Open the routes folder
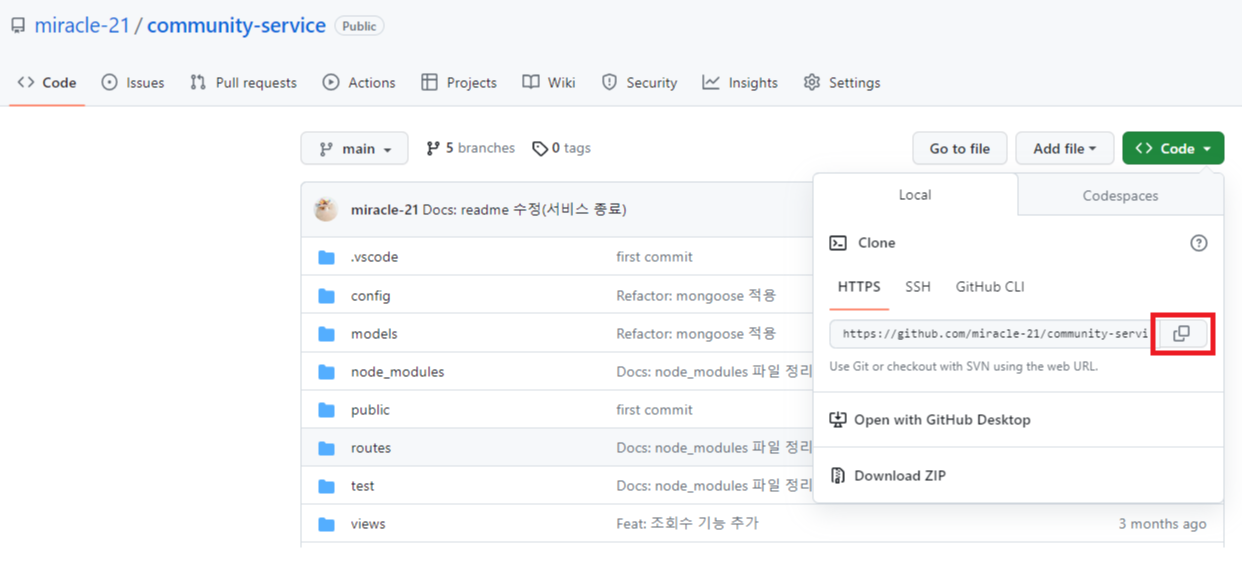This screenshot has width=1242, height=579. pyautogui.click(x=371, y=448)
